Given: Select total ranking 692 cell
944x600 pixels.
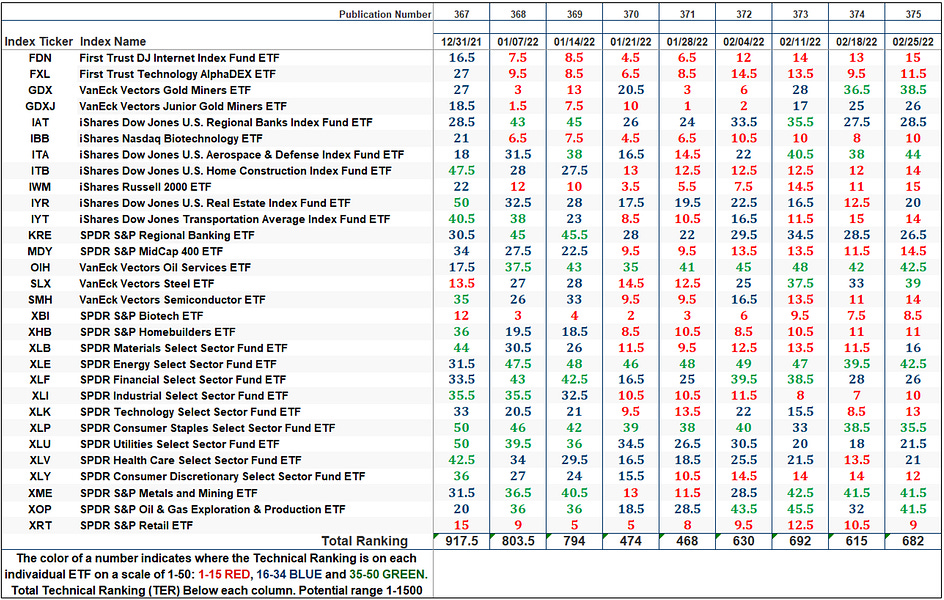Looking at the screenshot, I should (x=800, y=541).
